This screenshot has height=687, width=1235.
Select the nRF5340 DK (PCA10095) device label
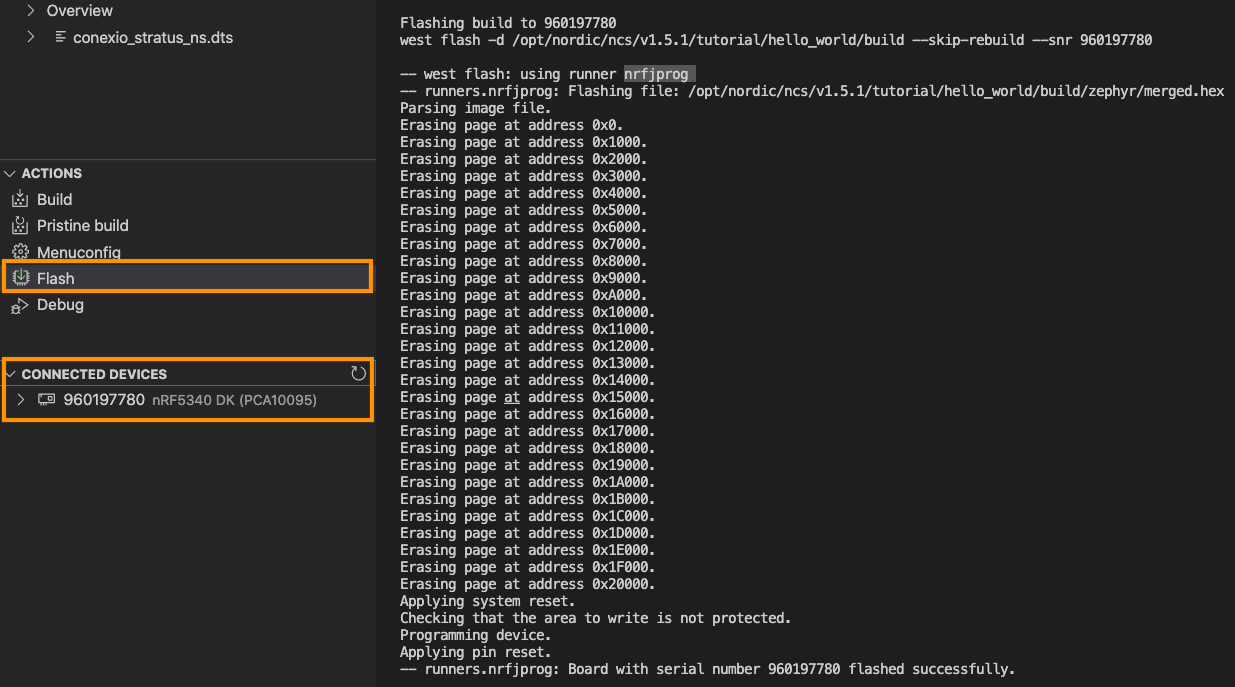tap(234, 400)
